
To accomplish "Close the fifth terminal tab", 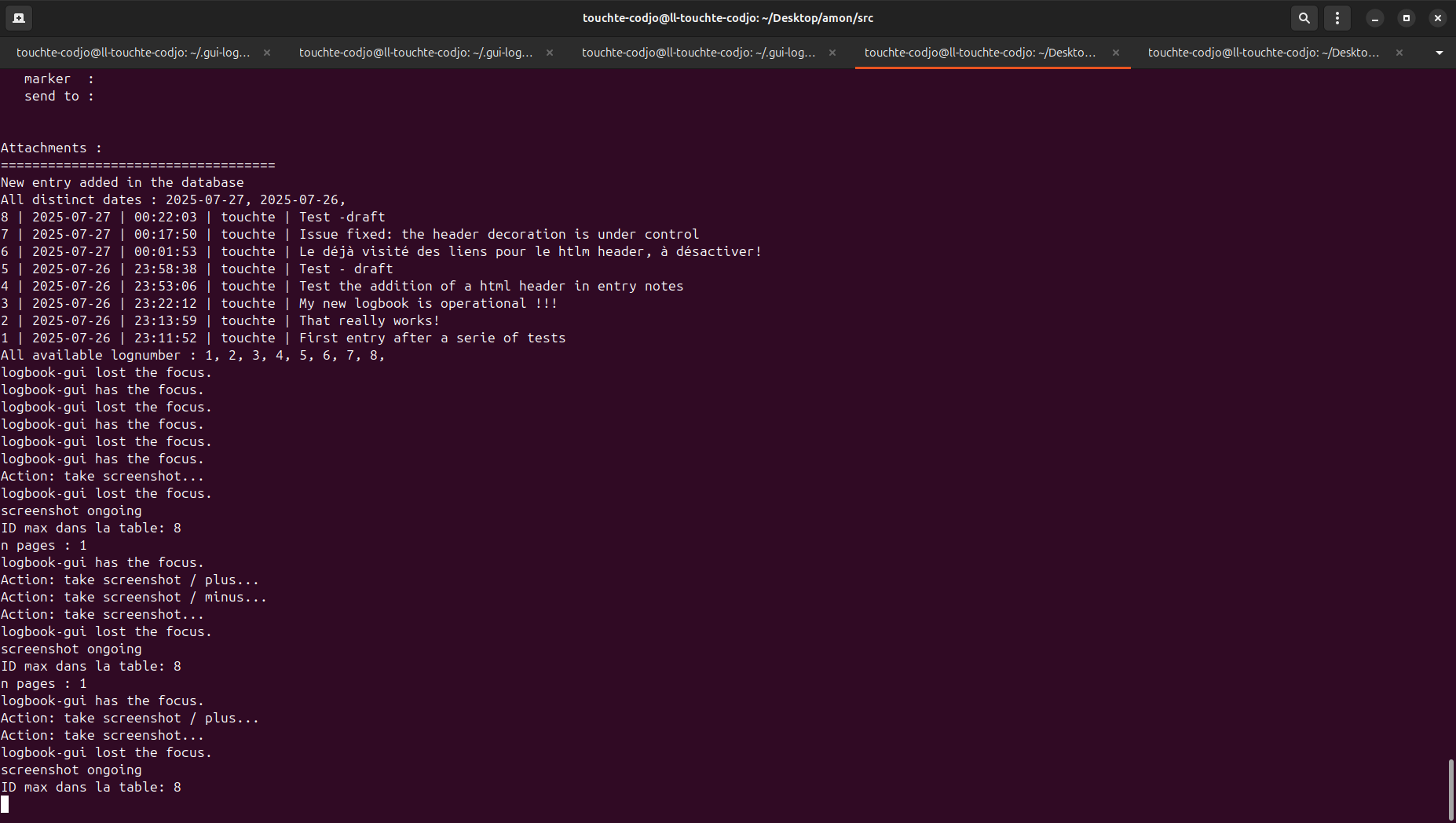I will 1399,53.
